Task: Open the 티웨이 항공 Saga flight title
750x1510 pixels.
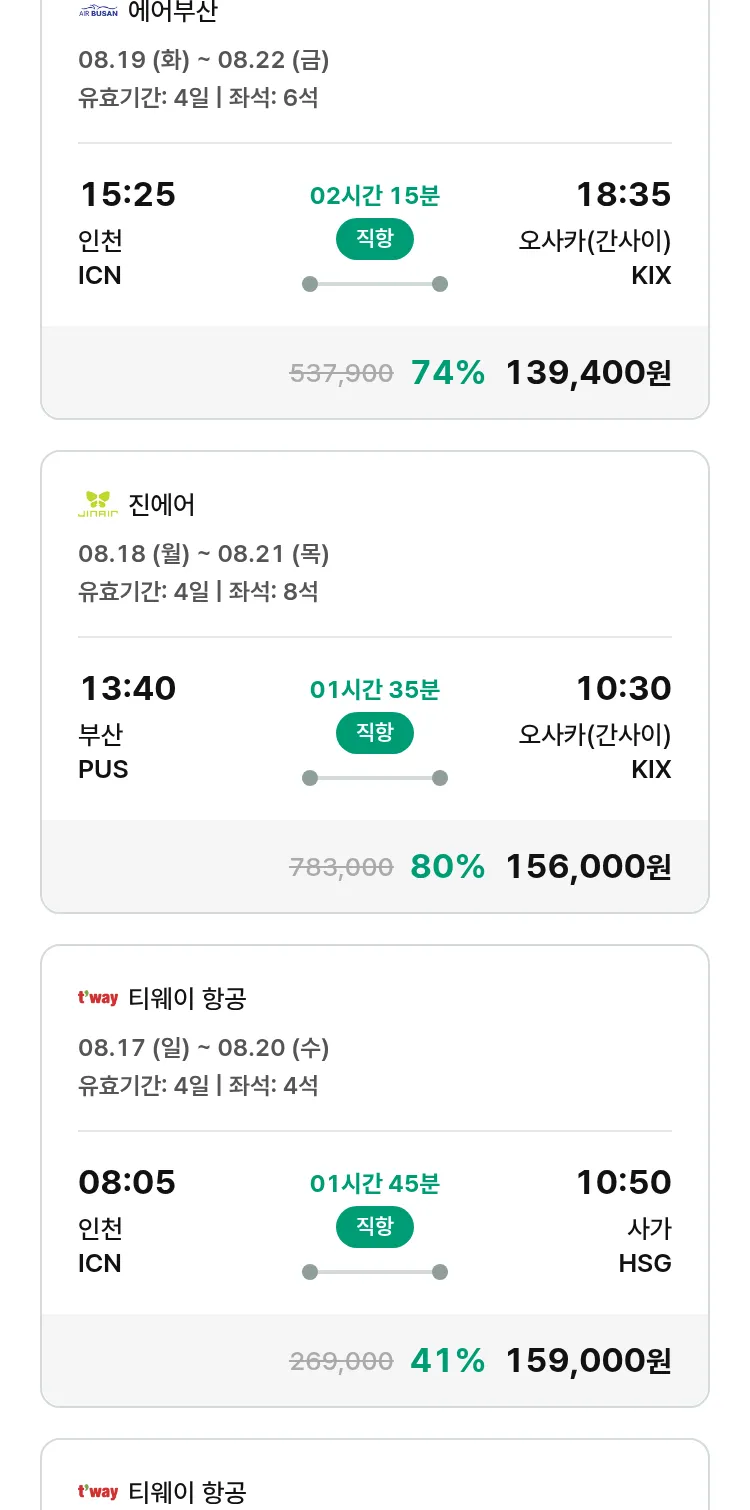Action: coord(188,998)
